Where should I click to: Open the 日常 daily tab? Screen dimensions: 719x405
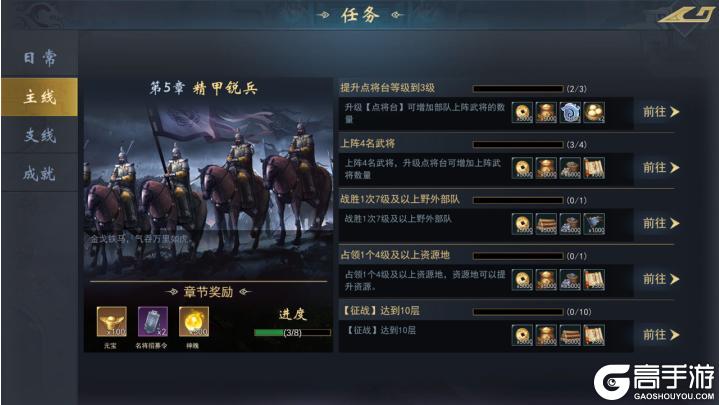[40, 58]
